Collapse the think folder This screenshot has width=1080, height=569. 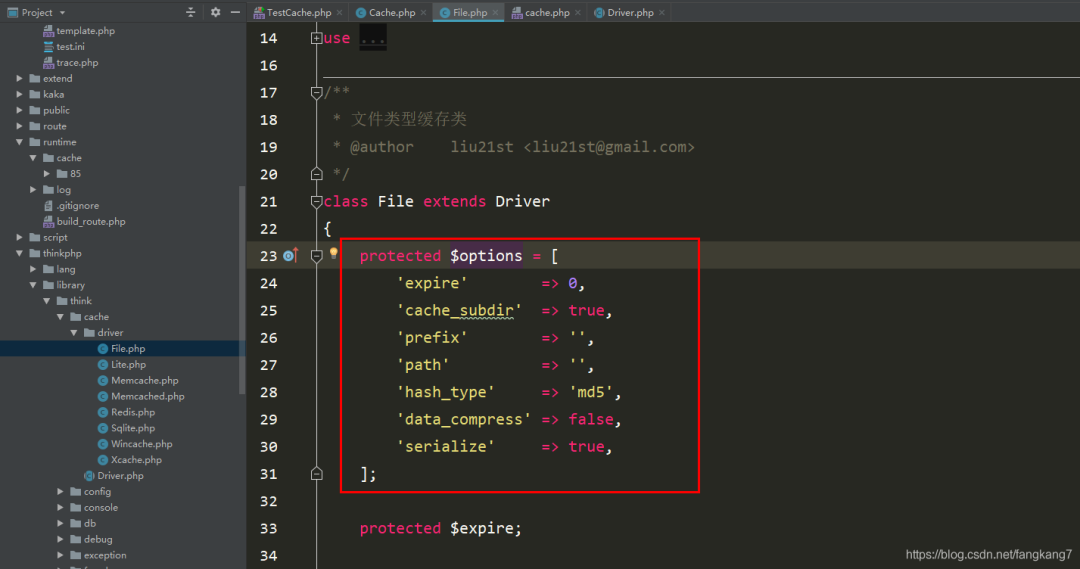coord(47,301)
